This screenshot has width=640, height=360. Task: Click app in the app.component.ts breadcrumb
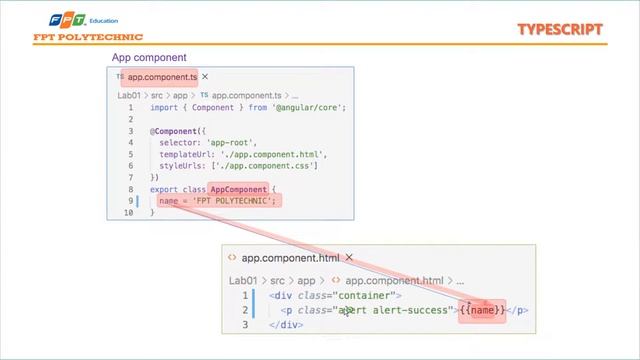(180, 96)
